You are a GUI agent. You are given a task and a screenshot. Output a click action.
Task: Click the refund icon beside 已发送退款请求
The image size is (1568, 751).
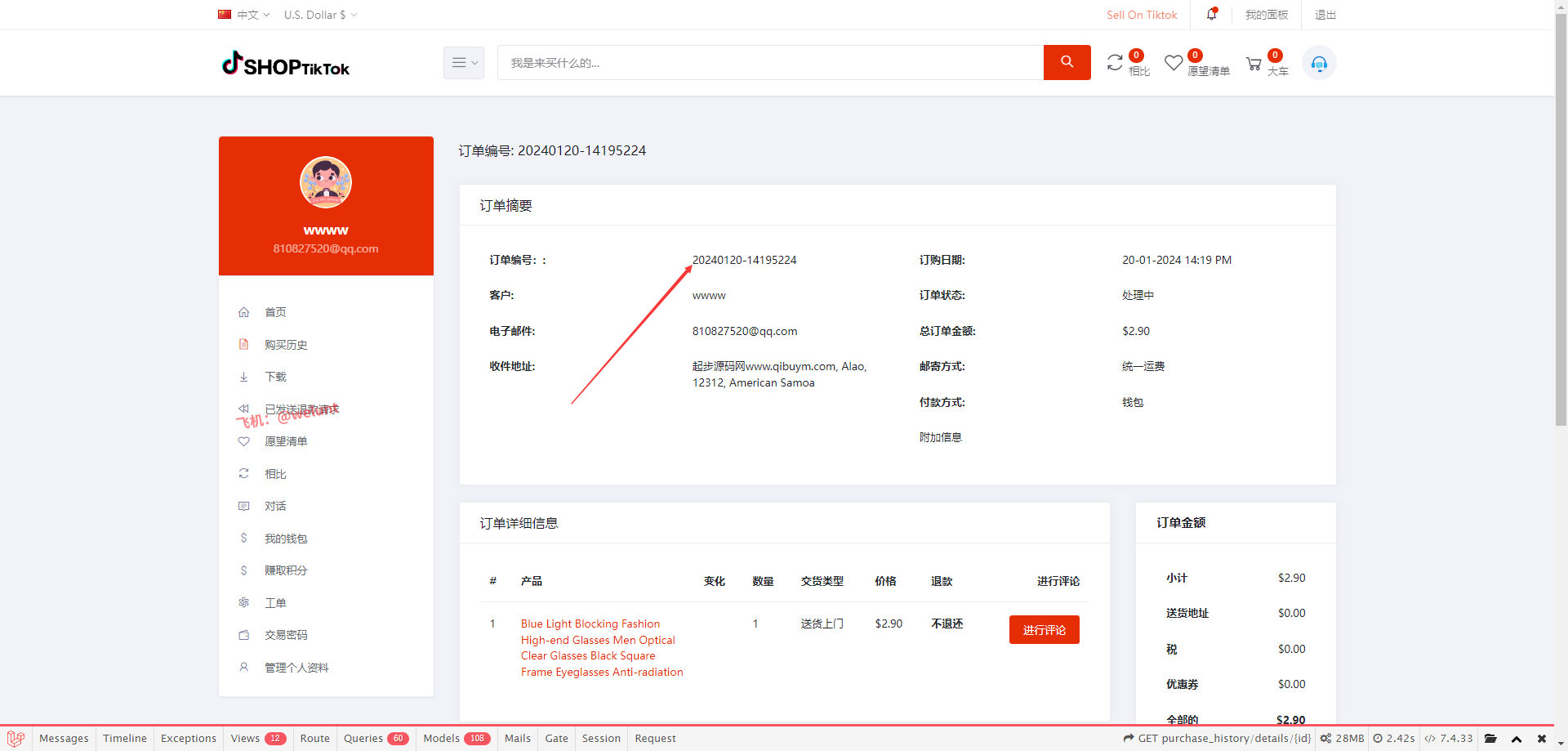coord(243,409)
